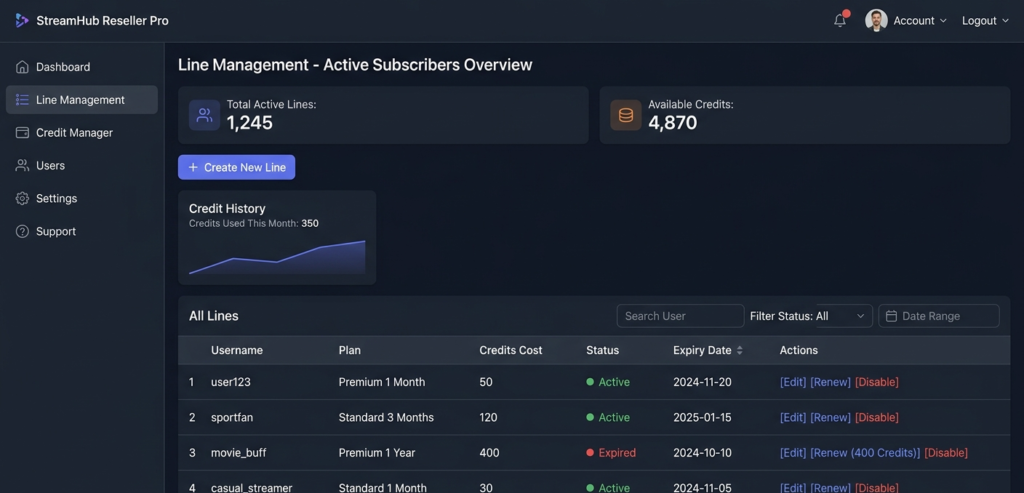Click the Standard 3 Months plan cell
Viewport: 1024px width, 493px height.
click(x=386, y=417)
